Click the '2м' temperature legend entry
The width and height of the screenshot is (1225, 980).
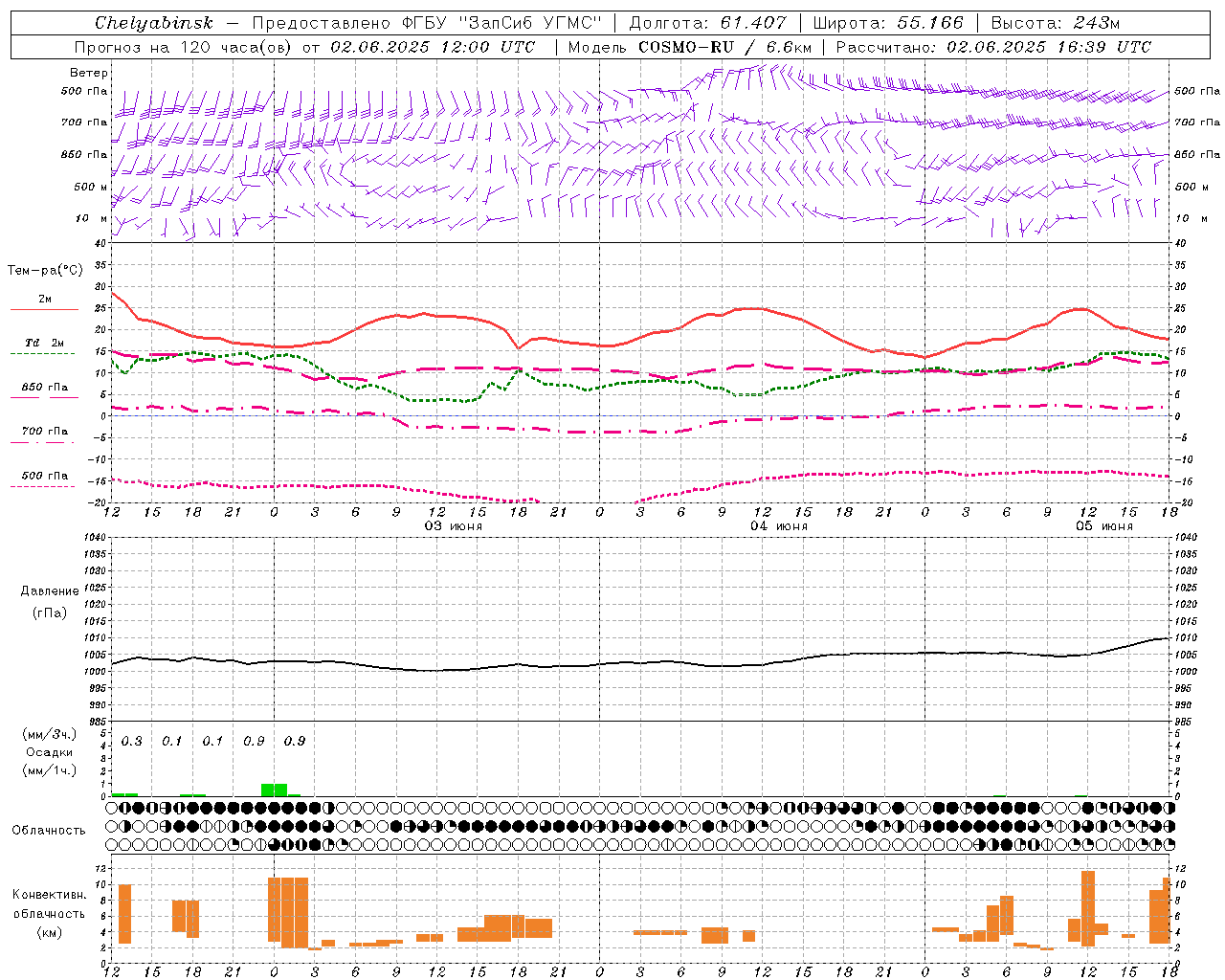click(x=45, y=299)
